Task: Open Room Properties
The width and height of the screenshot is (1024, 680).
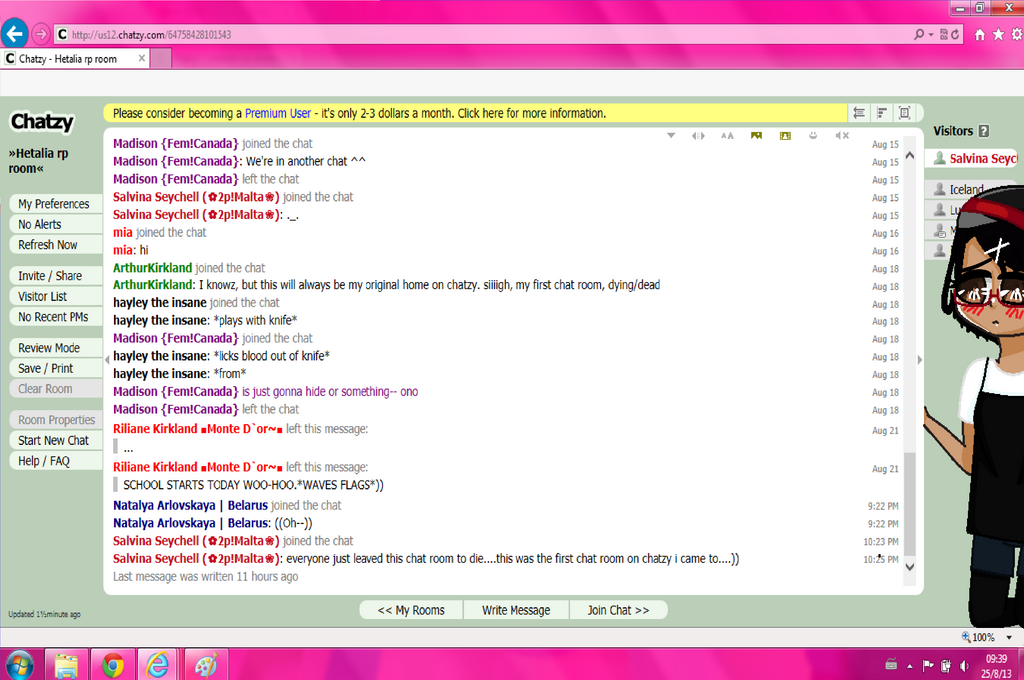Action: 56,420
